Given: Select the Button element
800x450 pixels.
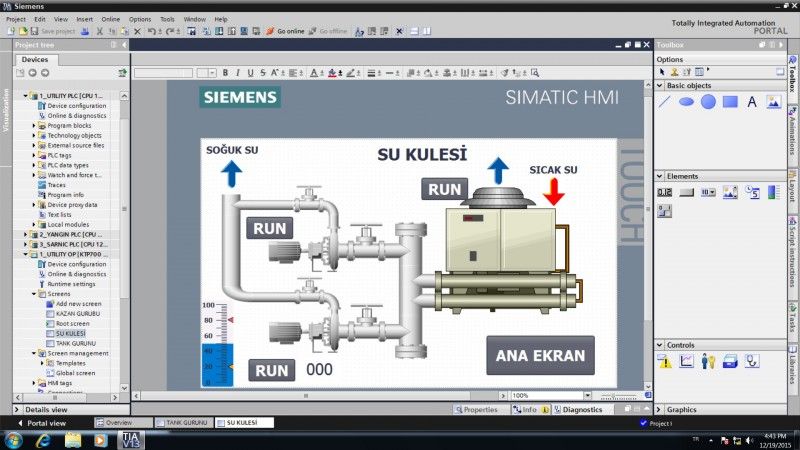Looking at the screenshot, I should 686,192.
